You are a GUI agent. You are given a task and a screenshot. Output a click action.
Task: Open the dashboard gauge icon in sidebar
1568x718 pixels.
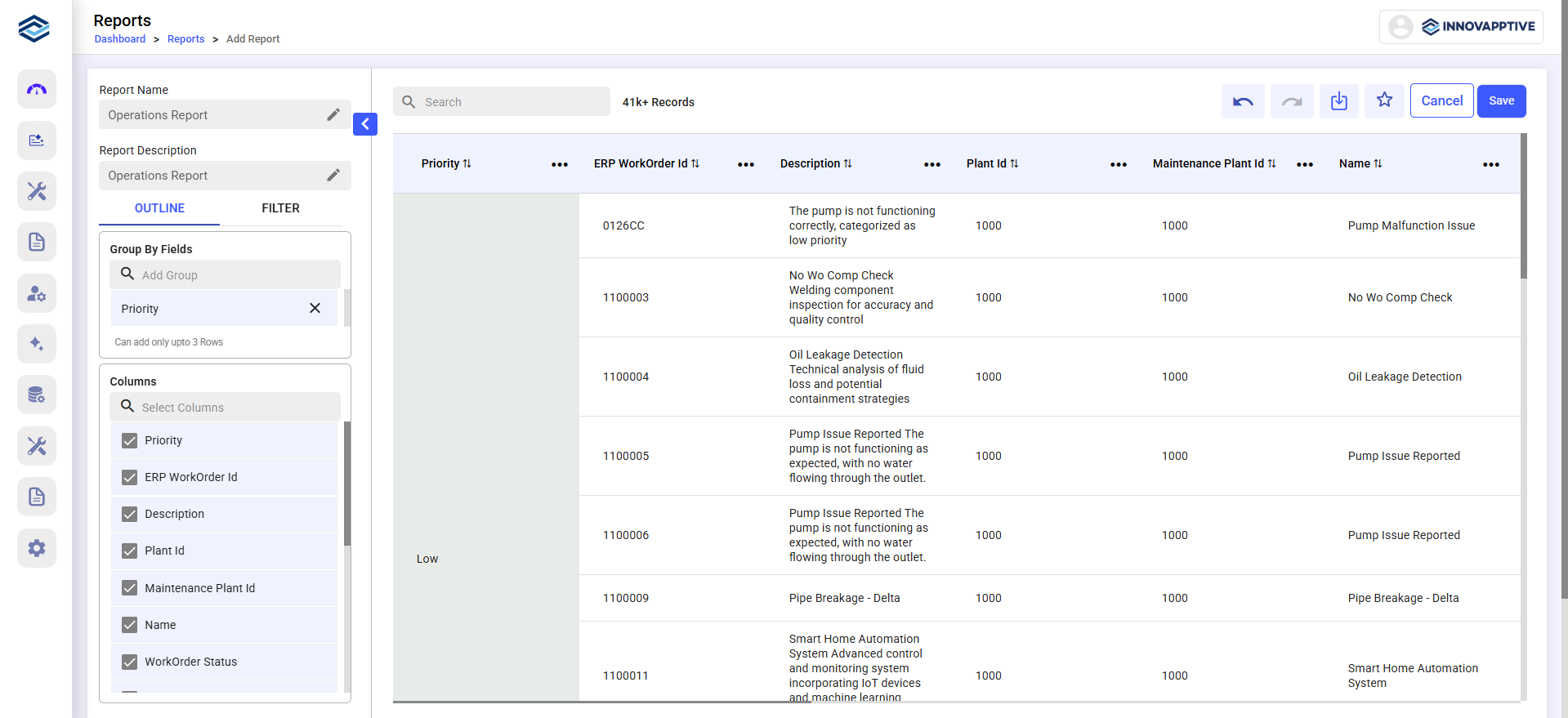pyautogui.click(x=37, y=89)
